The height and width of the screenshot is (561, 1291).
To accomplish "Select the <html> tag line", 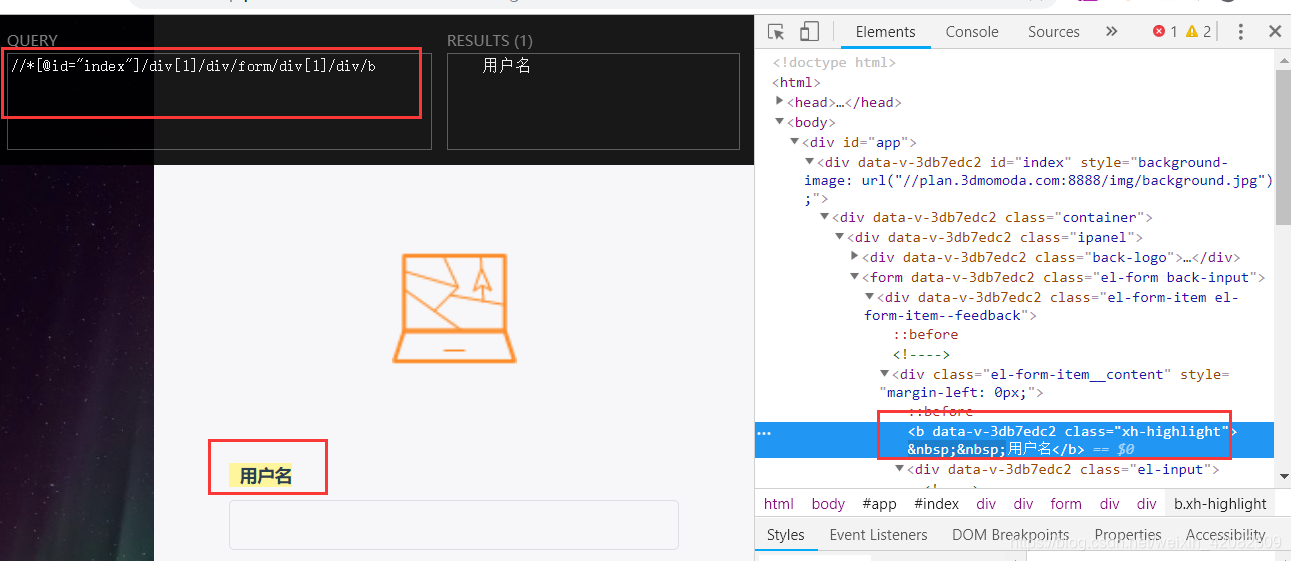I will click(x=798, y=82).
